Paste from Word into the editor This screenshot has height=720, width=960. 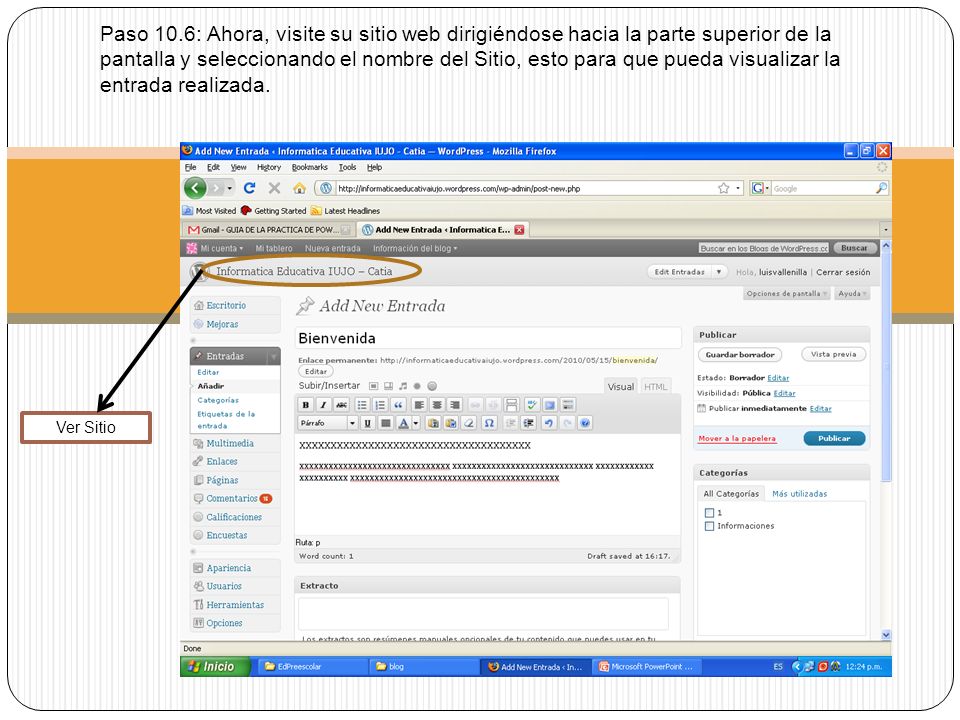click(451, 423)
